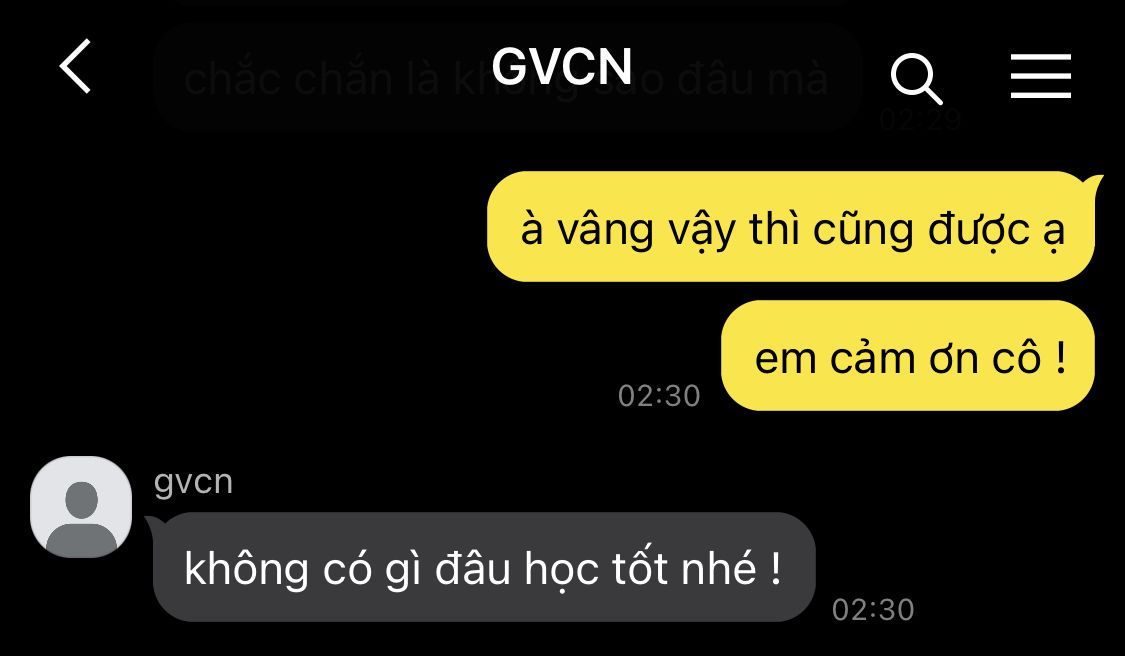The image size is (1125, 656).
Task: Open the GVCN chat title
Action: tap(562, 66)
